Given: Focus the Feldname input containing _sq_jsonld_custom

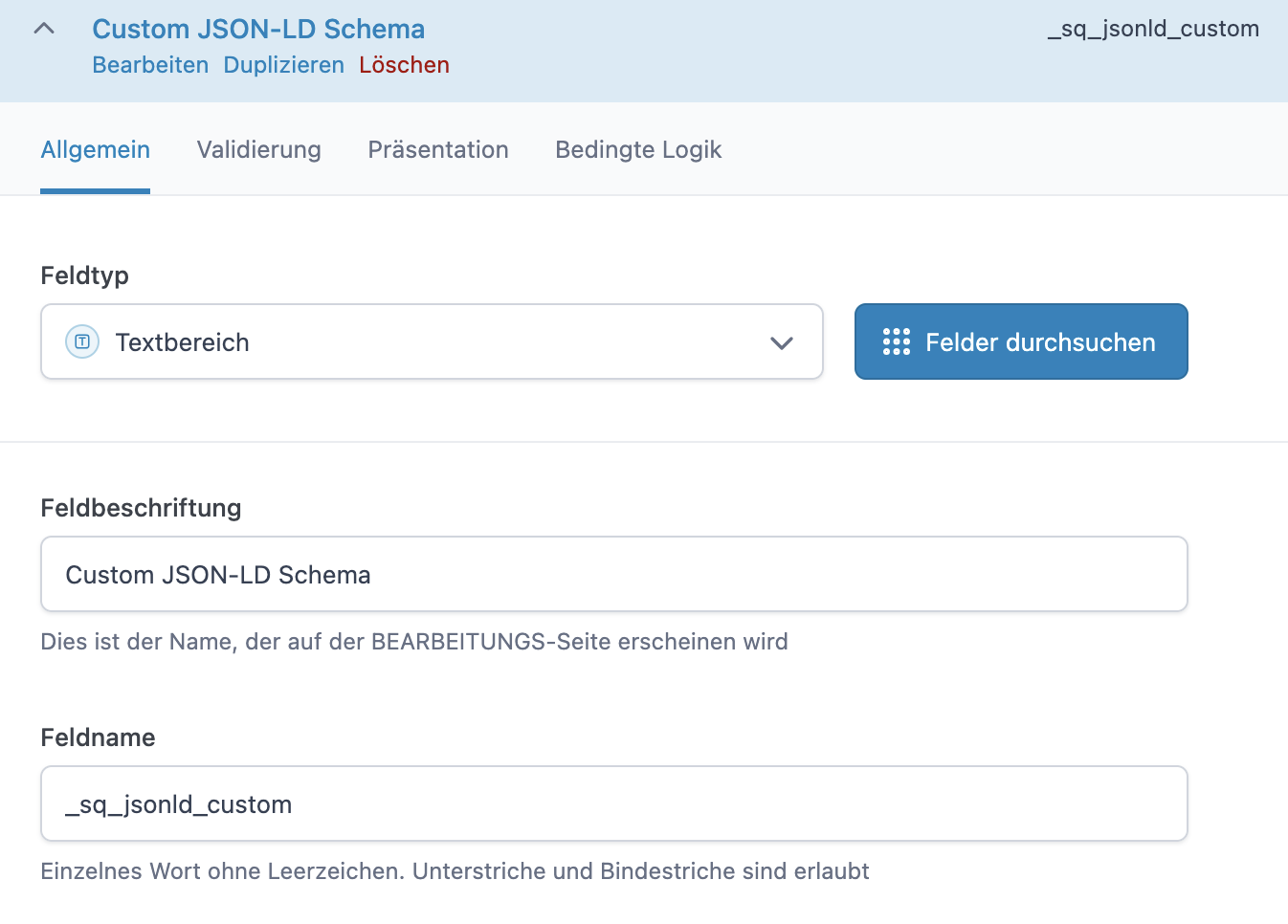Looking at the screenshot, I should [612, 803].
